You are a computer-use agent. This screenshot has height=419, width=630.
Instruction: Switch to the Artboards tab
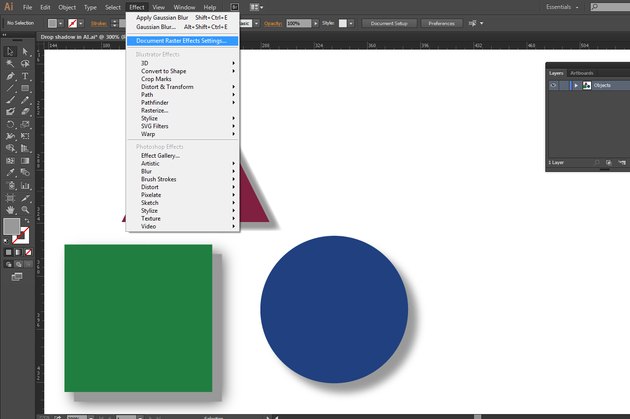[x=582, y=73]
